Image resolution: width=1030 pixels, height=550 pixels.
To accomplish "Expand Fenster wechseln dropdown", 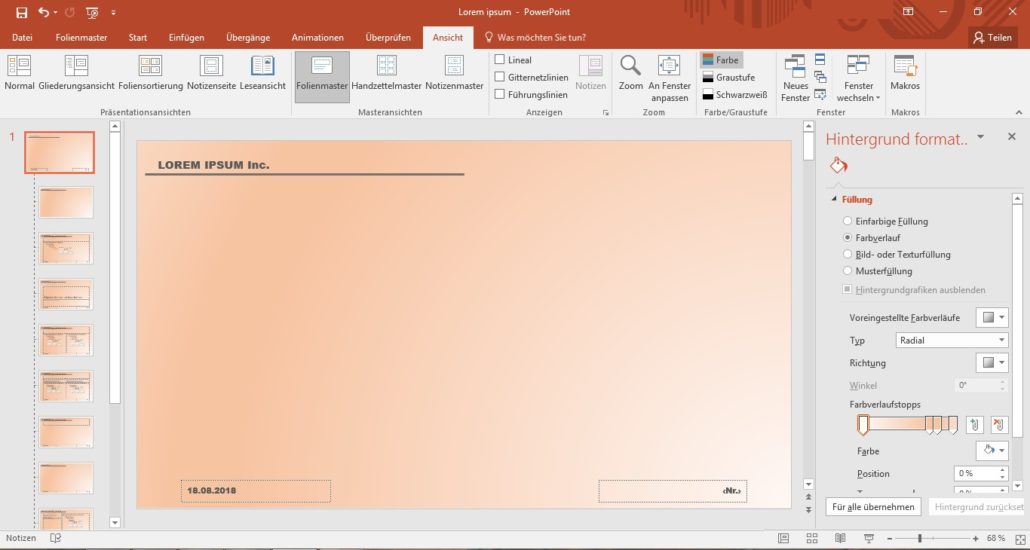I will (x=859, y=78).
